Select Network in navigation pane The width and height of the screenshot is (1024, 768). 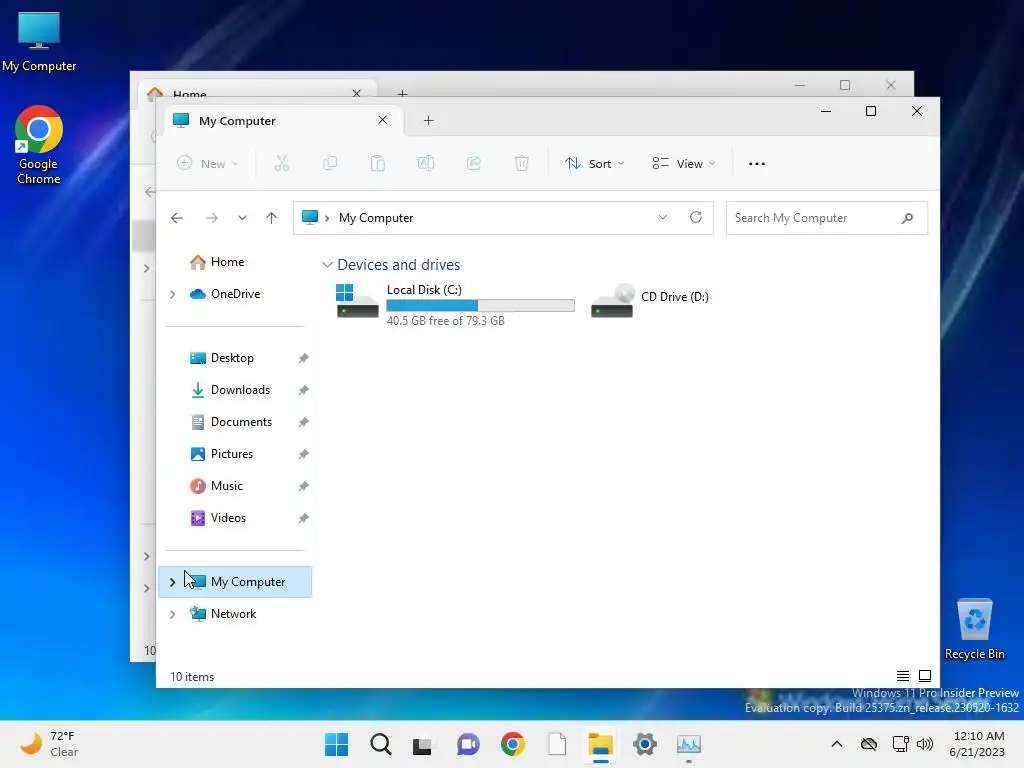pyautogui.click(x=235, y=614)
